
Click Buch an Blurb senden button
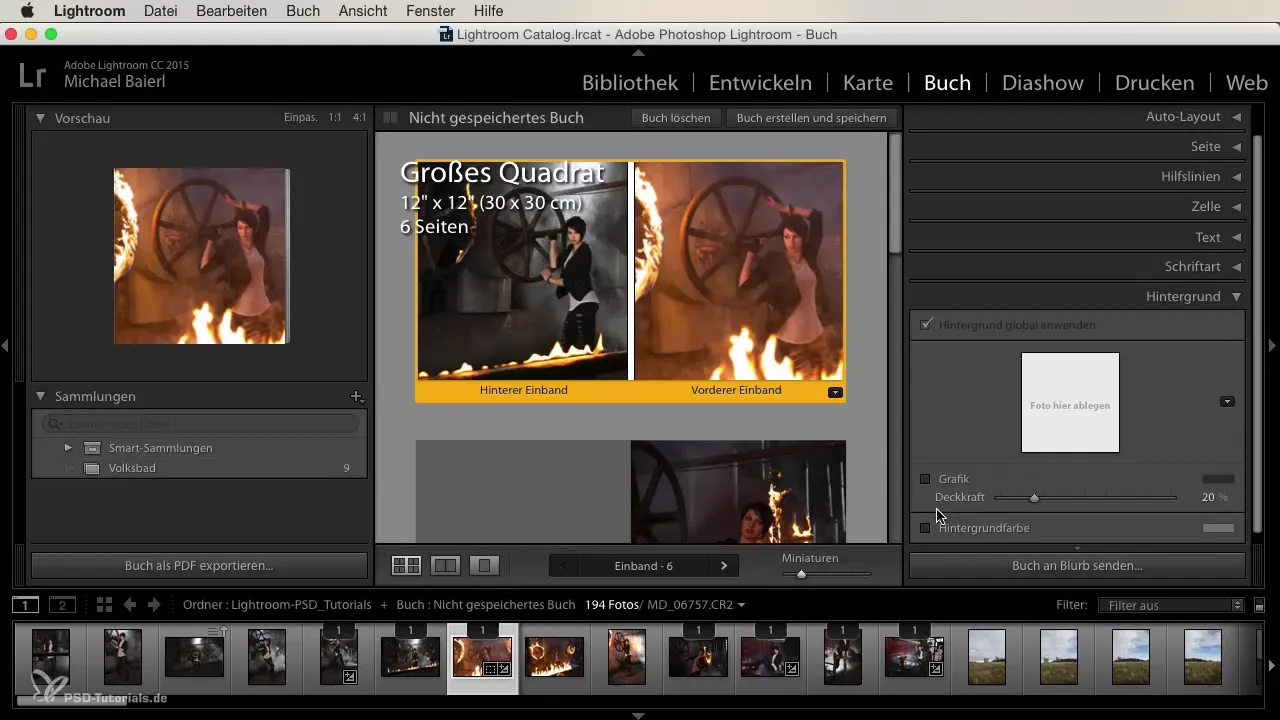pyautogui.click(x=1077, y=565)
